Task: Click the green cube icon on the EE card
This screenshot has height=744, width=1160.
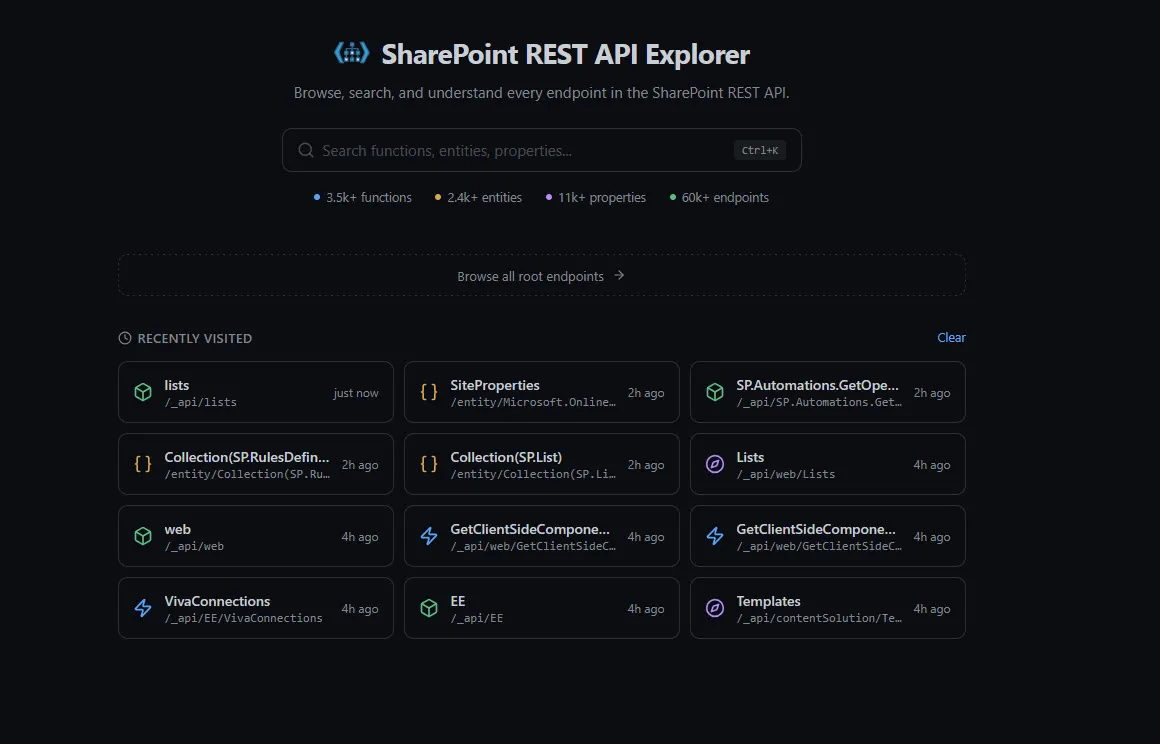Action: pyautogui.click(x=429, y=608)
